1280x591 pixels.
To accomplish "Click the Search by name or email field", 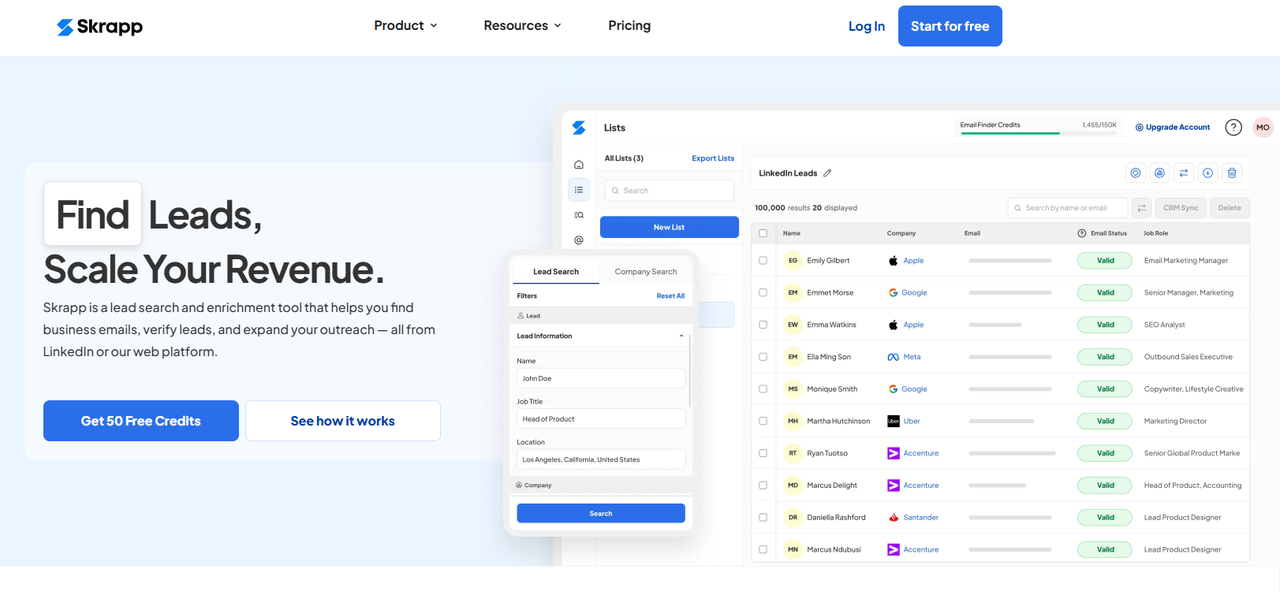I will pos(1067,207).
